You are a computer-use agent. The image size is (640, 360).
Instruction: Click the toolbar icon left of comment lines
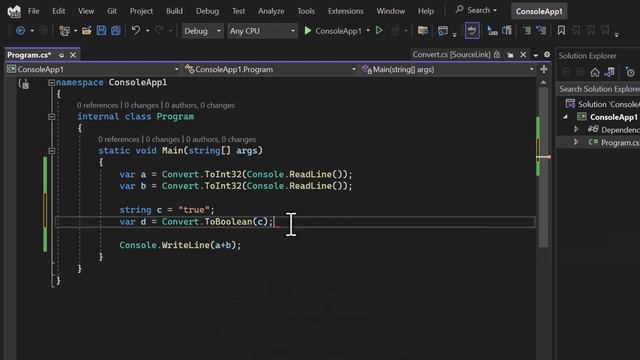click(x=507, y=31)
